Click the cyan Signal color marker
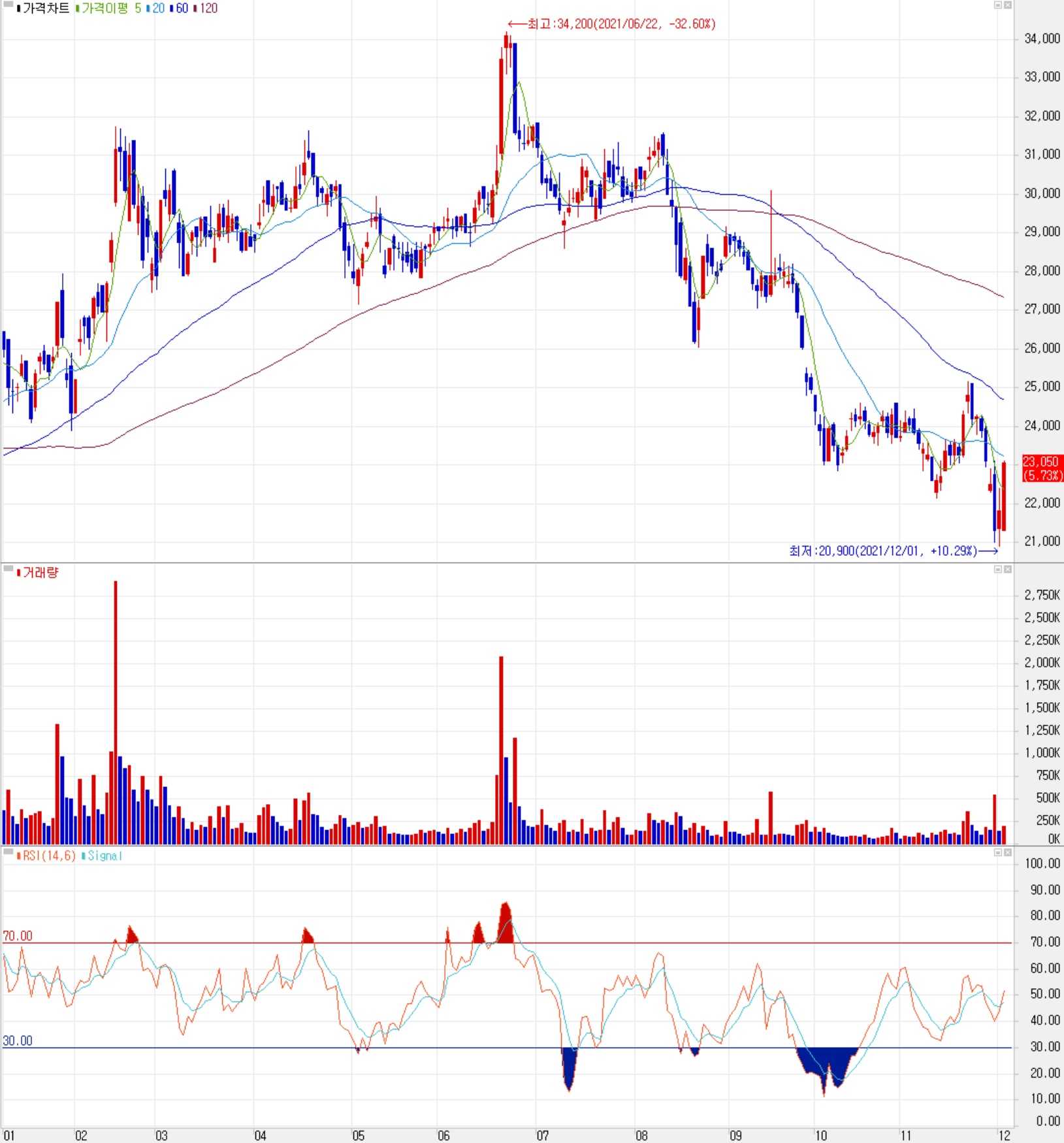 point(84,856)
